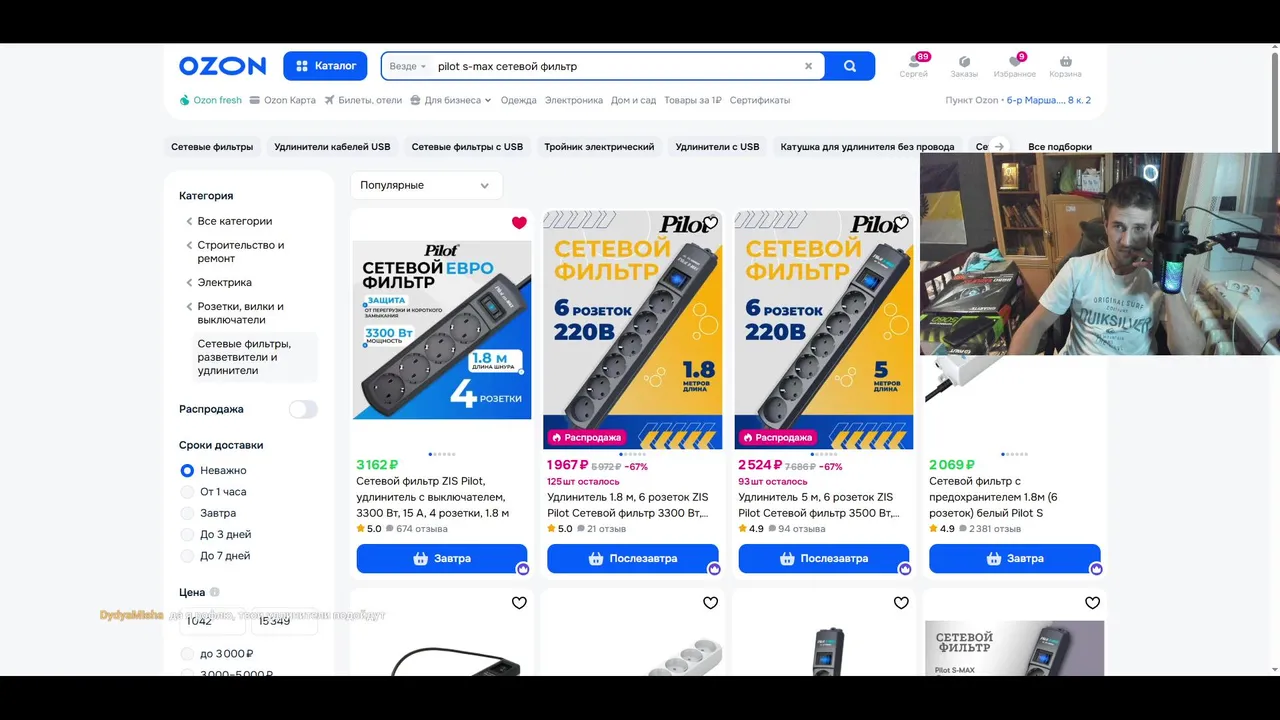The image size is (1280, 720).
Task: Select the Сетевые фильтры с USB chip
Action: coord(467,147)
